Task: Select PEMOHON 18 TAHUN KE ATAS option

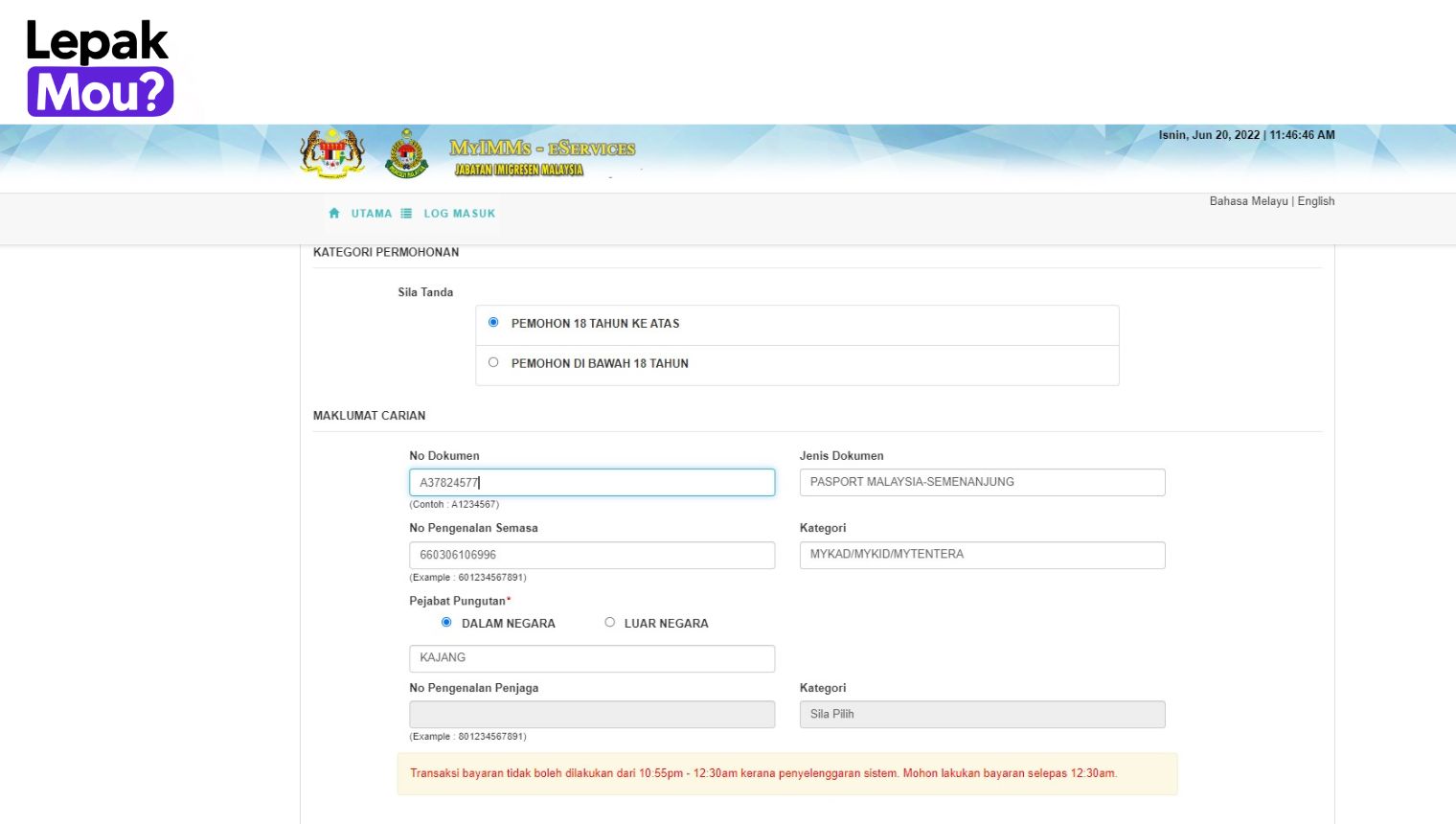Action: click(x=493, y=322)
